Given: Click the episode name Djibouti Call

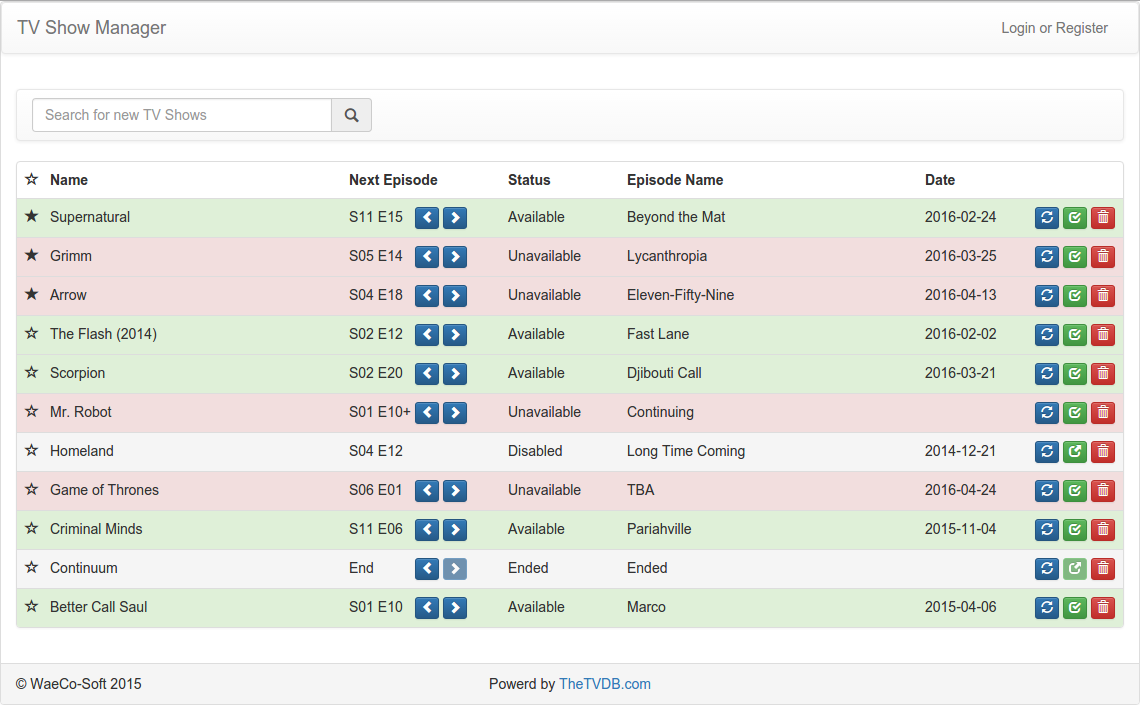Looking at the screenshot, I should (x=665, y=373).
